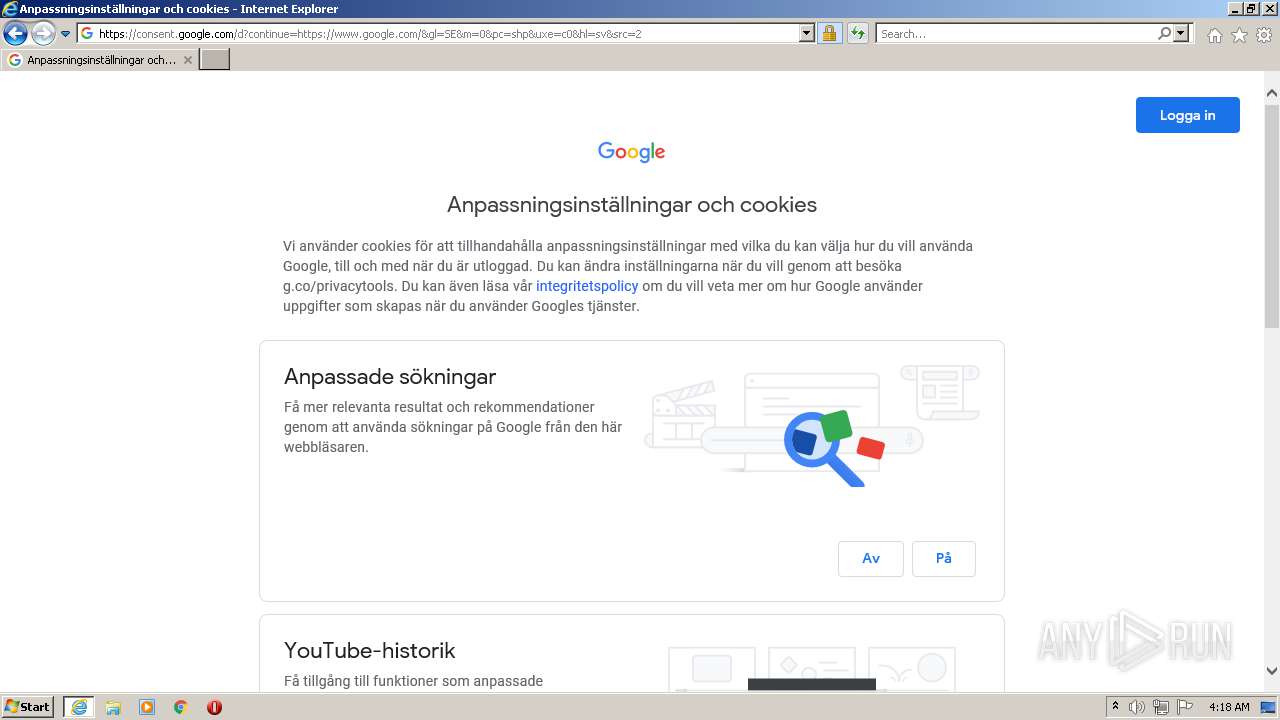Open the Tools gear icon
1280x720 pixels.
tap(1264, 35)
